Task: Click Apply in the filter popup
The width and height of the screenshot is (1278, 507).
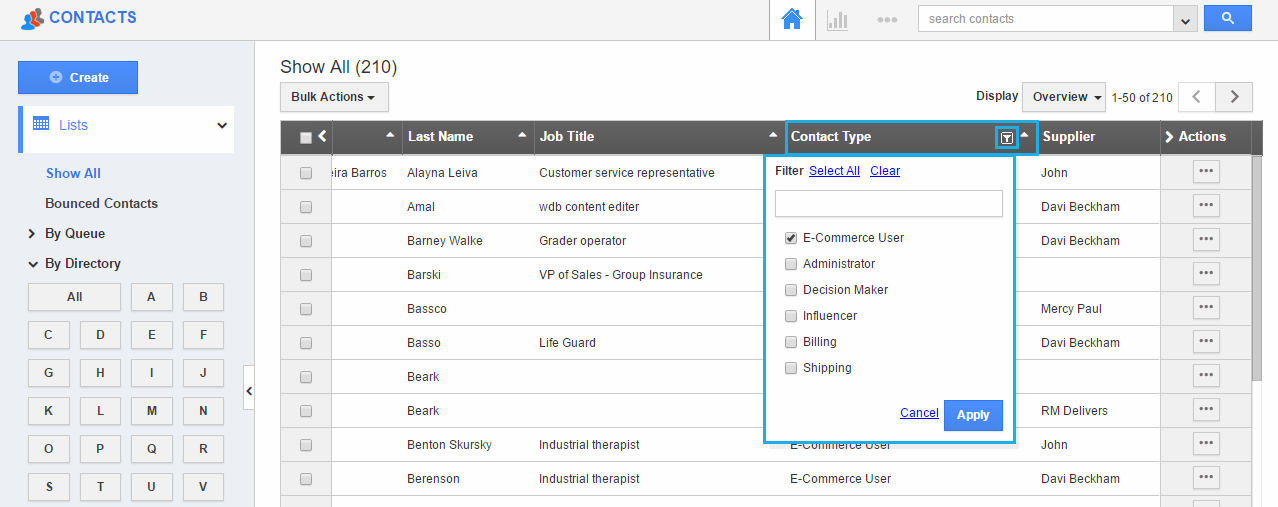Action: (x=972, y=415)
